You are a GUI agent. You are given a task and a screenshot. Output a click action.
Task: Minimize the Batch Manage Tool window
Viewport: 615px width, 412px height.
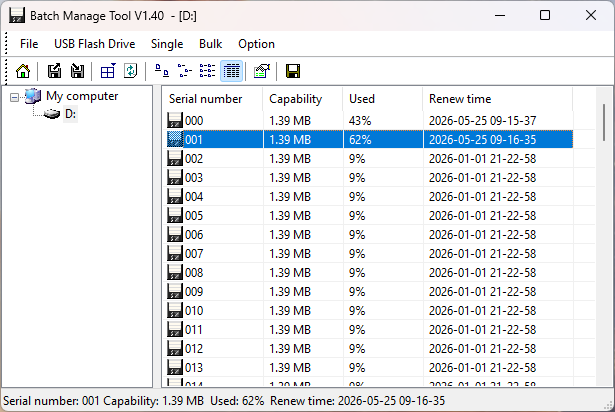(x=500, y=16)
